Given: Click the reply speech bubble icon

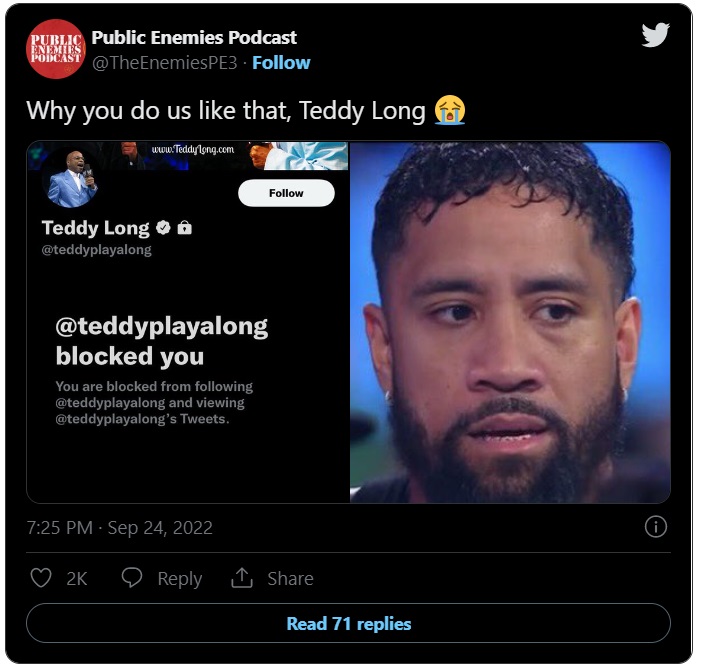Looking at the screenshot, I should (132, 578).
